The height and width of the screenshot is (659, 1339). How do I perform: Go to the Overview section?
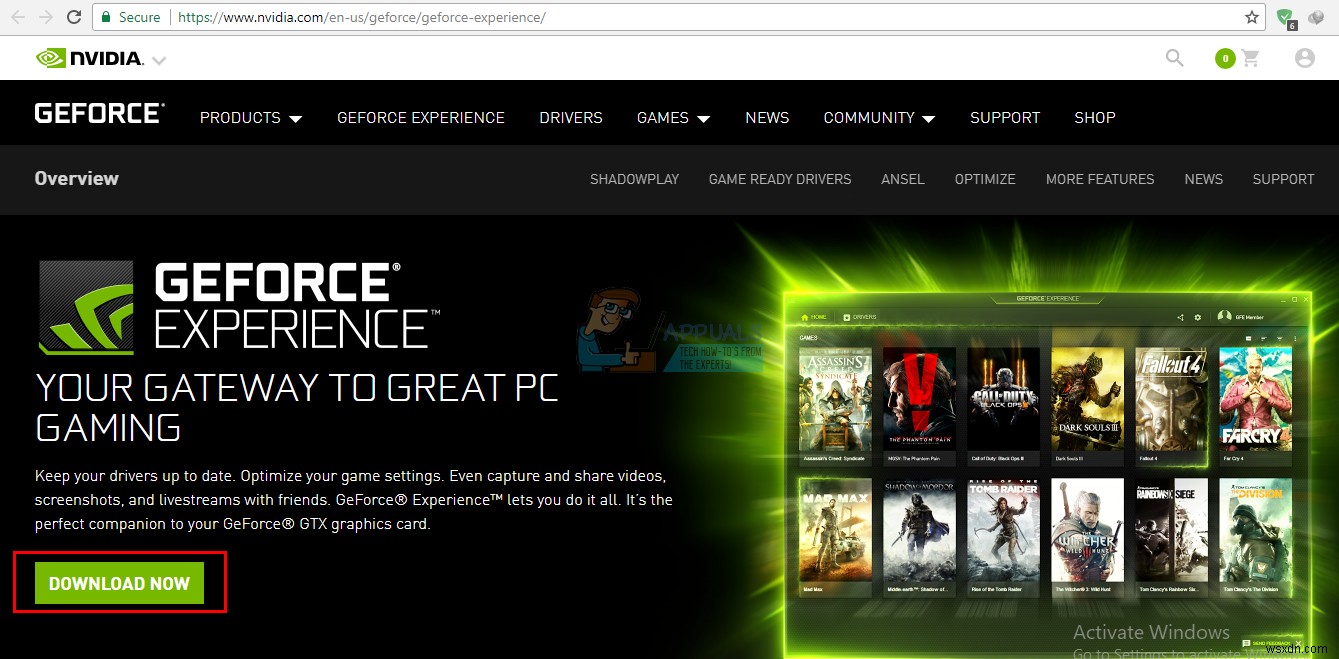[x=76, y=178]
